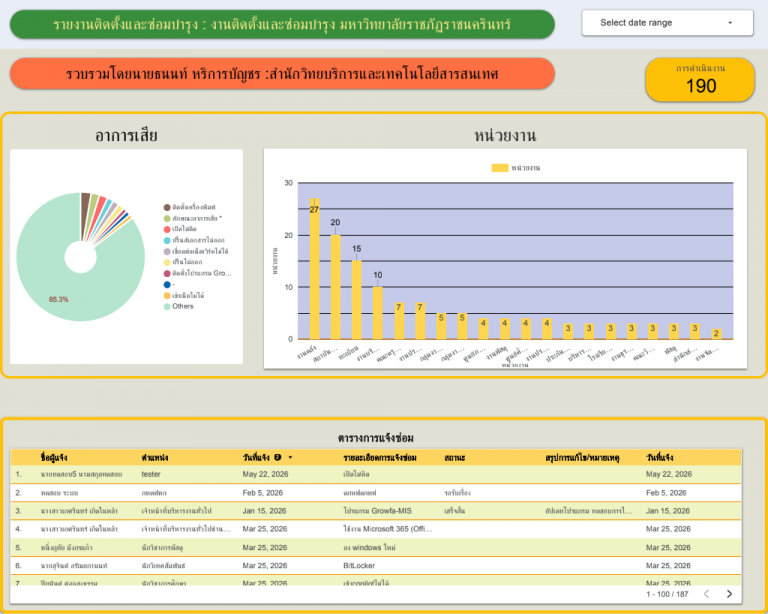The width and height of the screenshot is (768, 614).
Task: Click the dropdown arrow of date range control
Action: coord(730,23)
